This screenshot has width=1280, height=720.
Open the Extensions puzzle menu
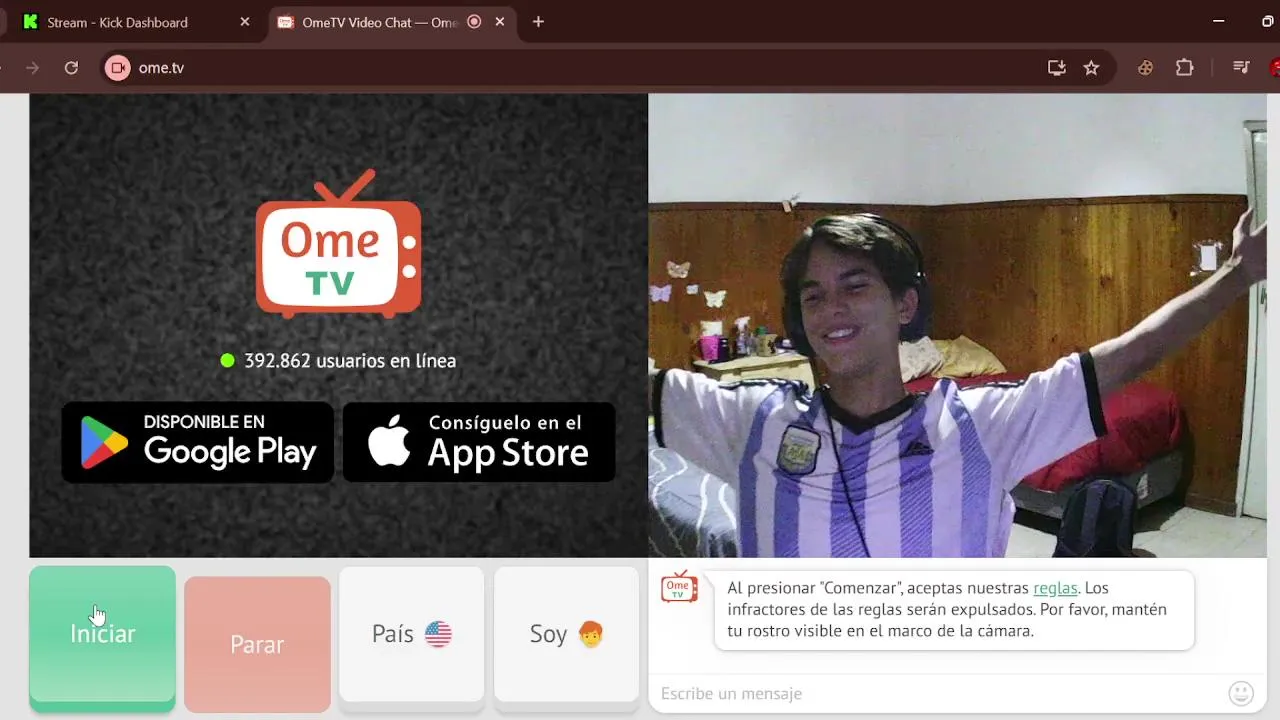pos(1185,68)
